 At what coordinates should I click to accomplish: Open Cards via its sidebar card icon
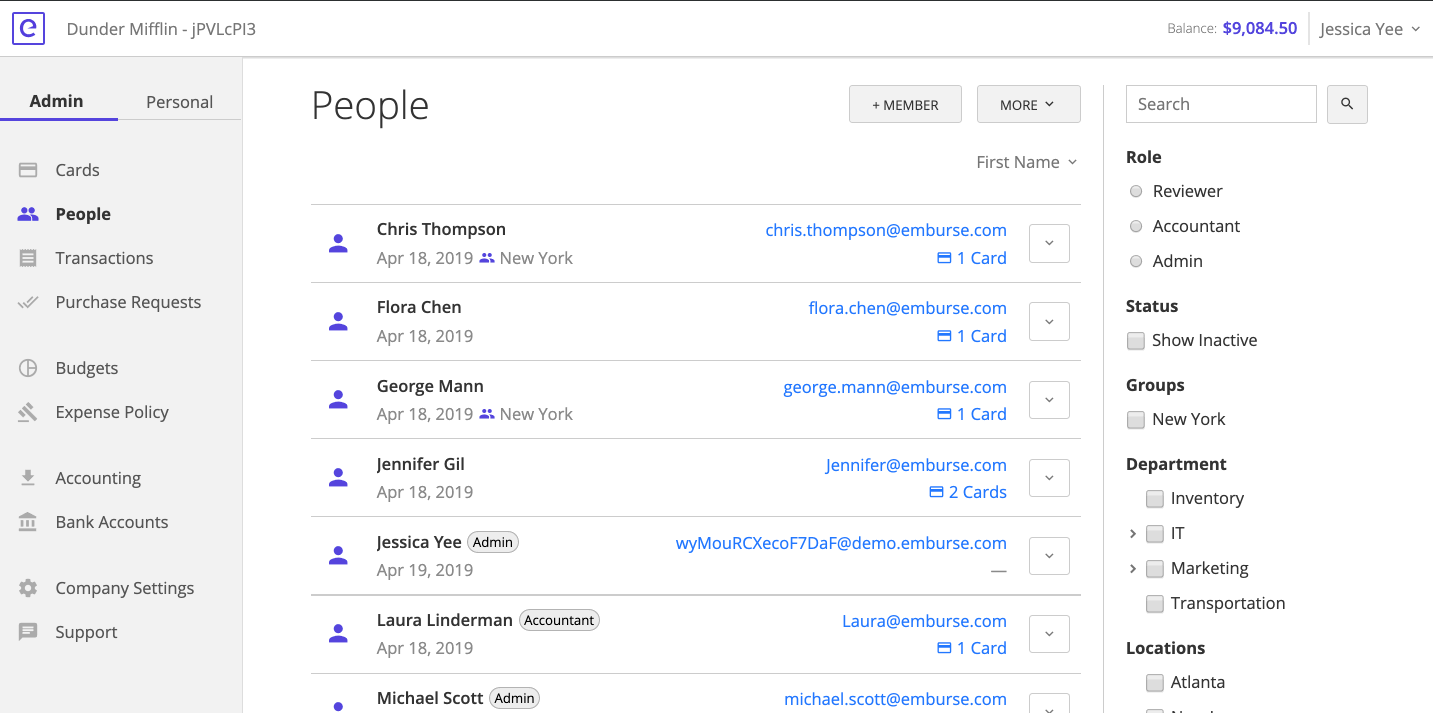pos(28,170)
